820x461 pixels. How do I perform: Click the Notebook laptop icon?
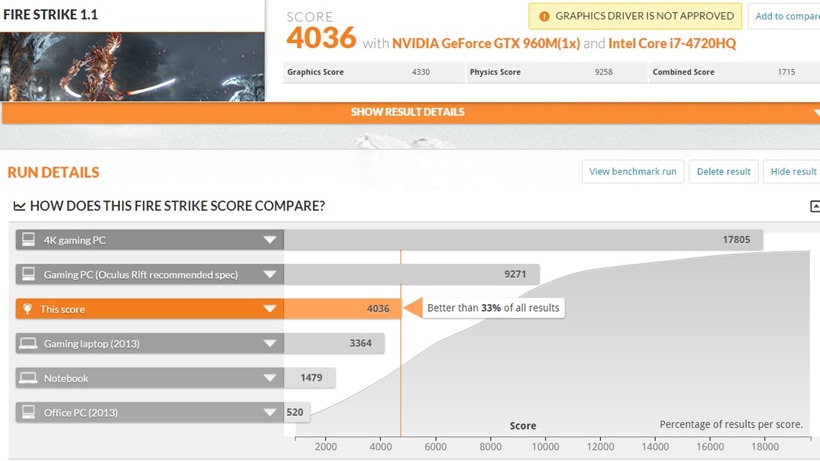tap(28, 378)
